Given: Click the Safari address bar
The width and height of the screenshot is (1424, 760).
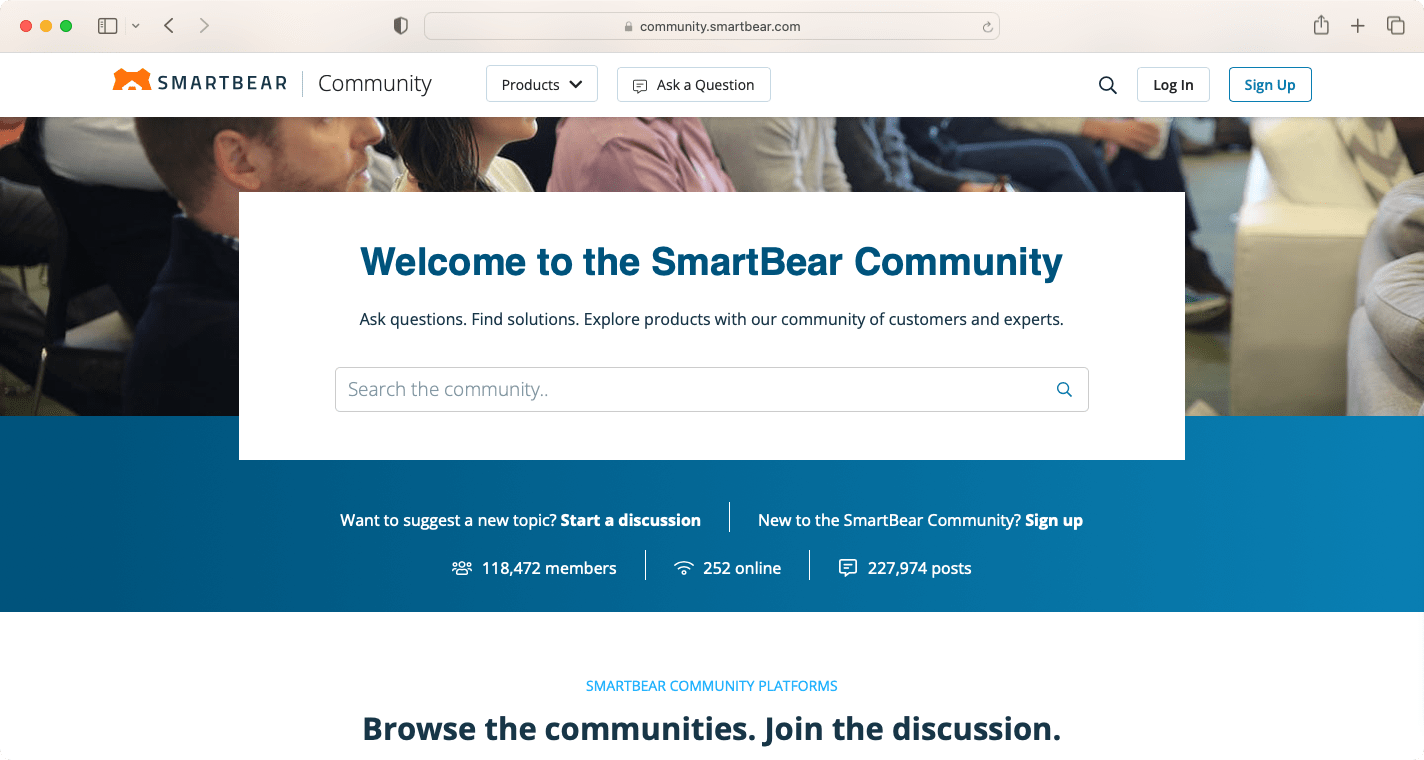Looking at the screenshot, I should tap(712, 27).
